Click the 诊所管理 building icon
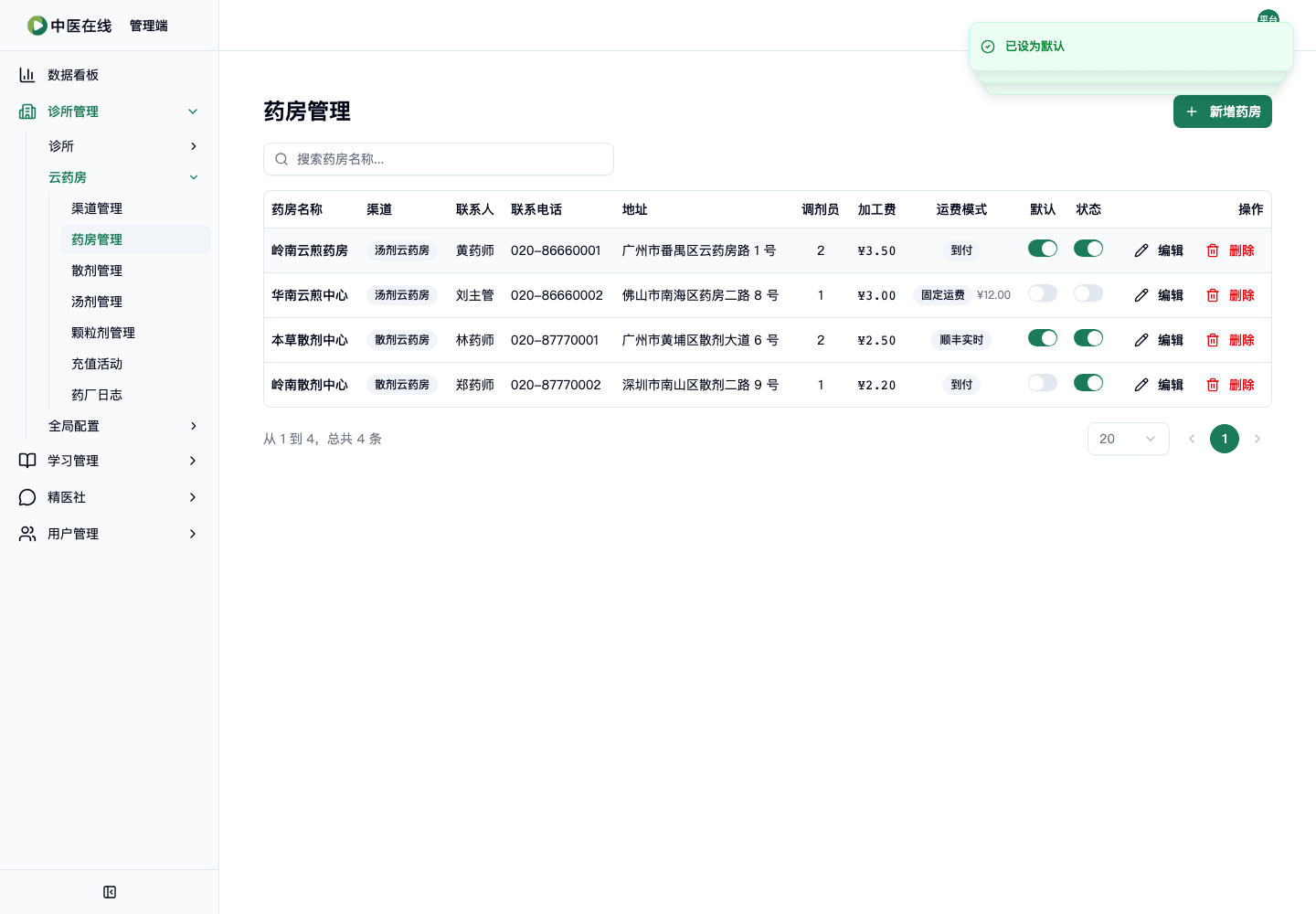This screenshot has height=914, width=1316. pyautogui.click(x=27, y=112)
